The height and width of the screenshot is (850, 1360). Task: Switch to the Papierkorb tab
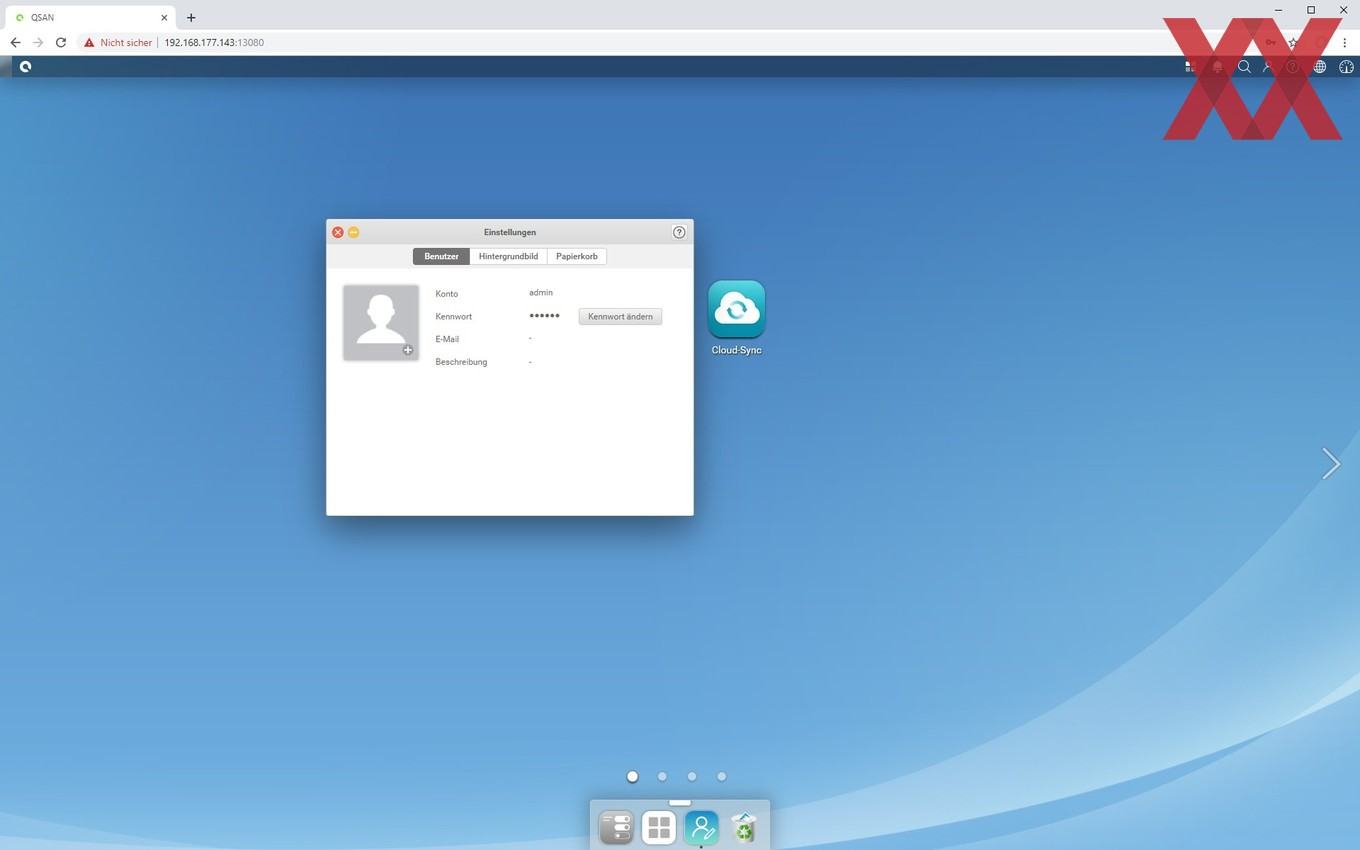point(577,256)
